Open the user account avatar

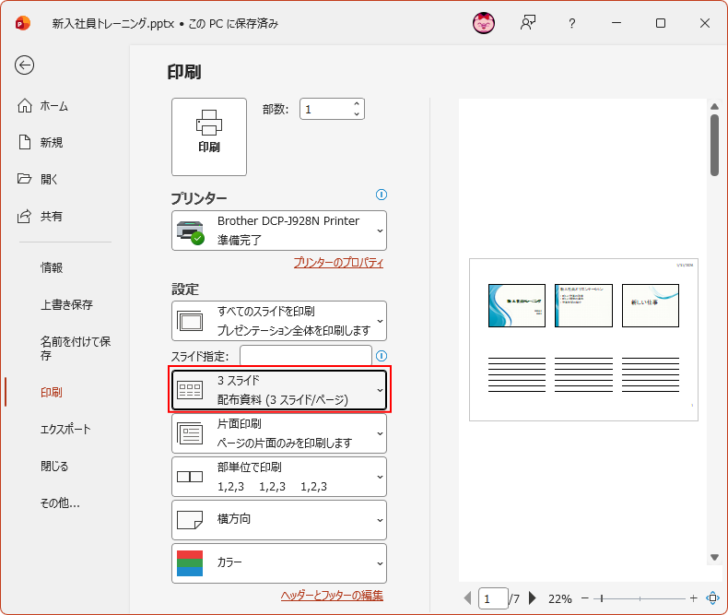point(483,23)
